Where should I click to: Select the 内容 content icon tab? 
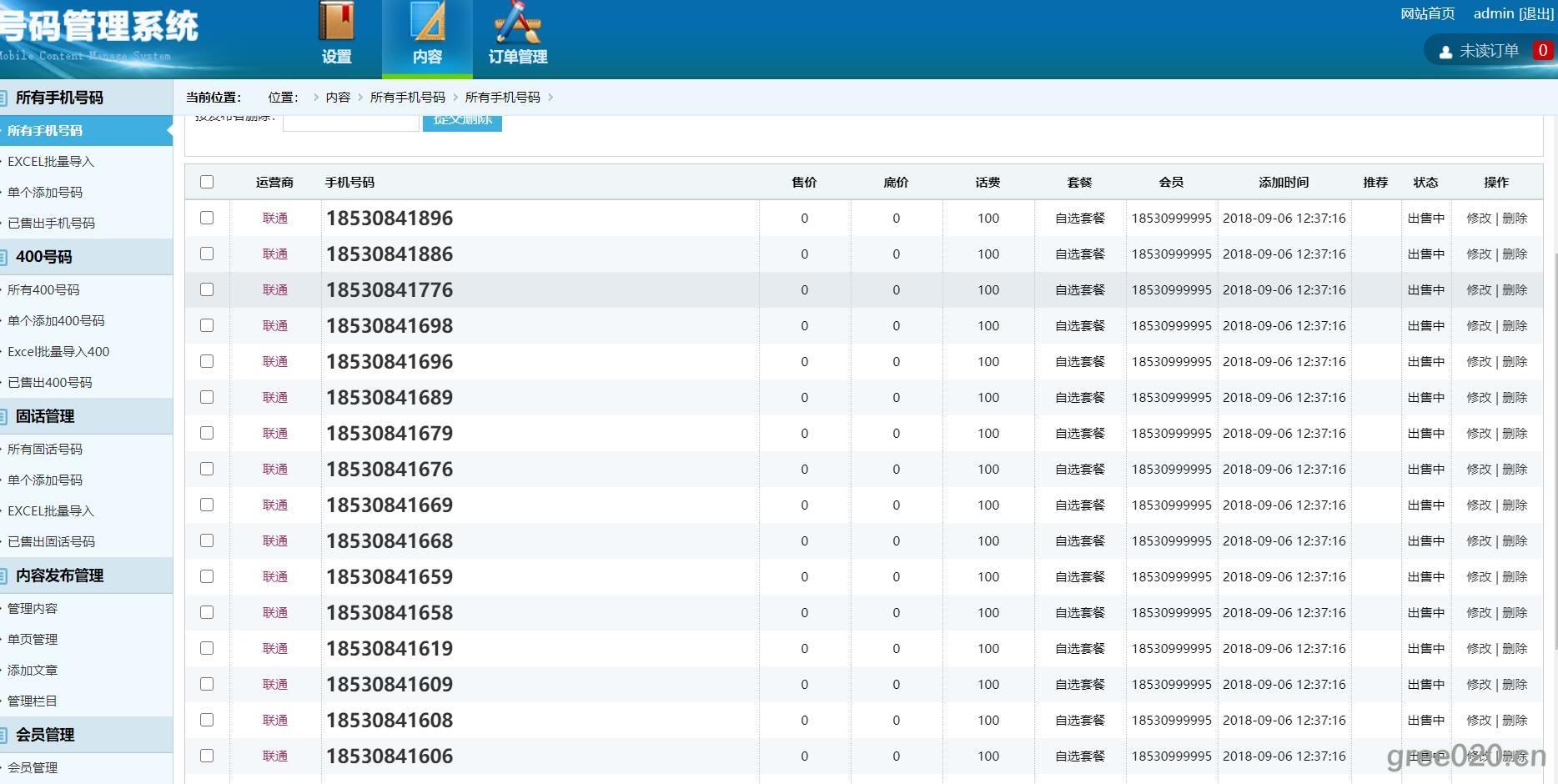point(427,23)
